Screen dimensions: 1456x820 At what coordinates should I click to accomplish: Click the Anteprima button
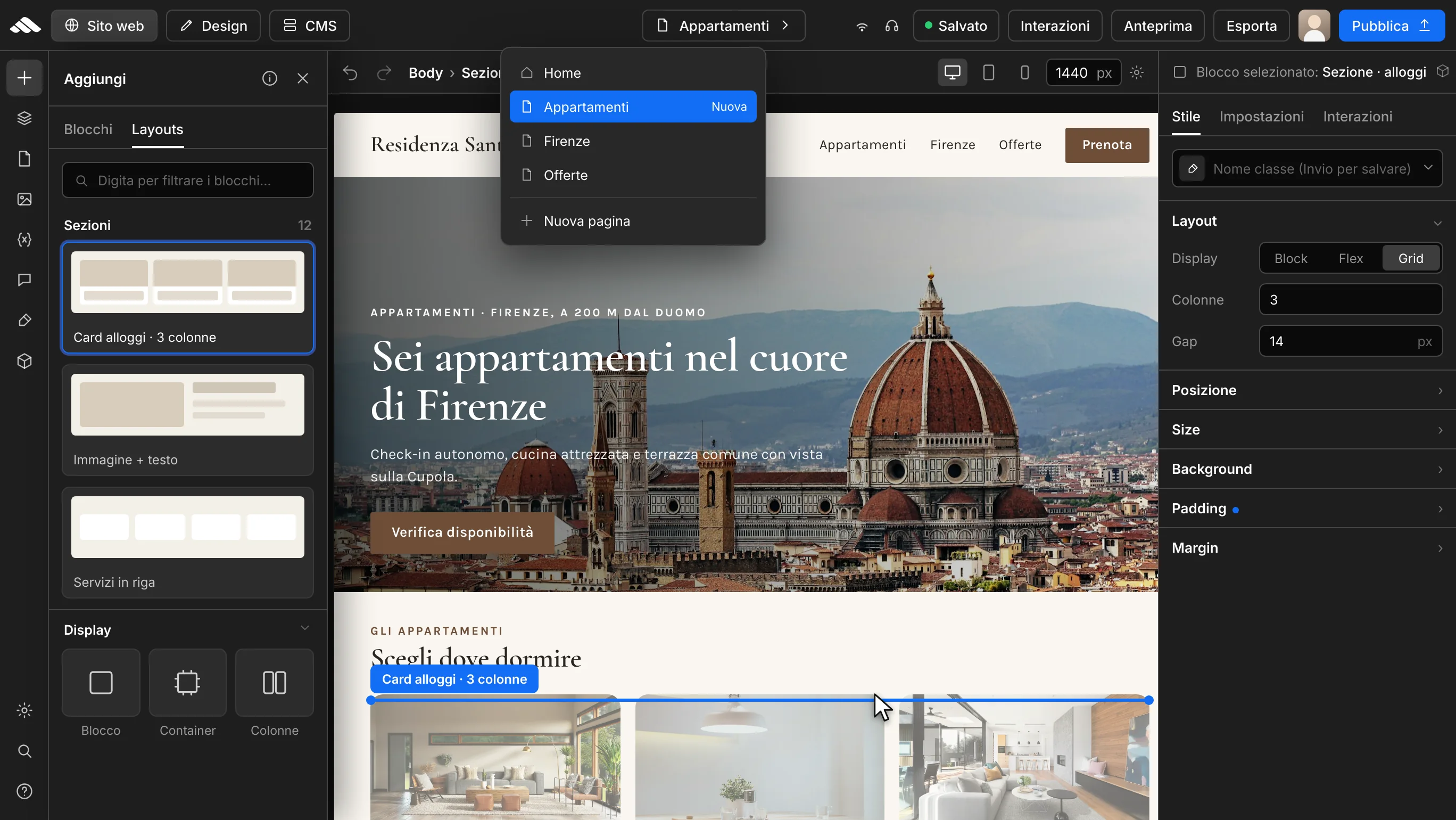coord(1157,26)
